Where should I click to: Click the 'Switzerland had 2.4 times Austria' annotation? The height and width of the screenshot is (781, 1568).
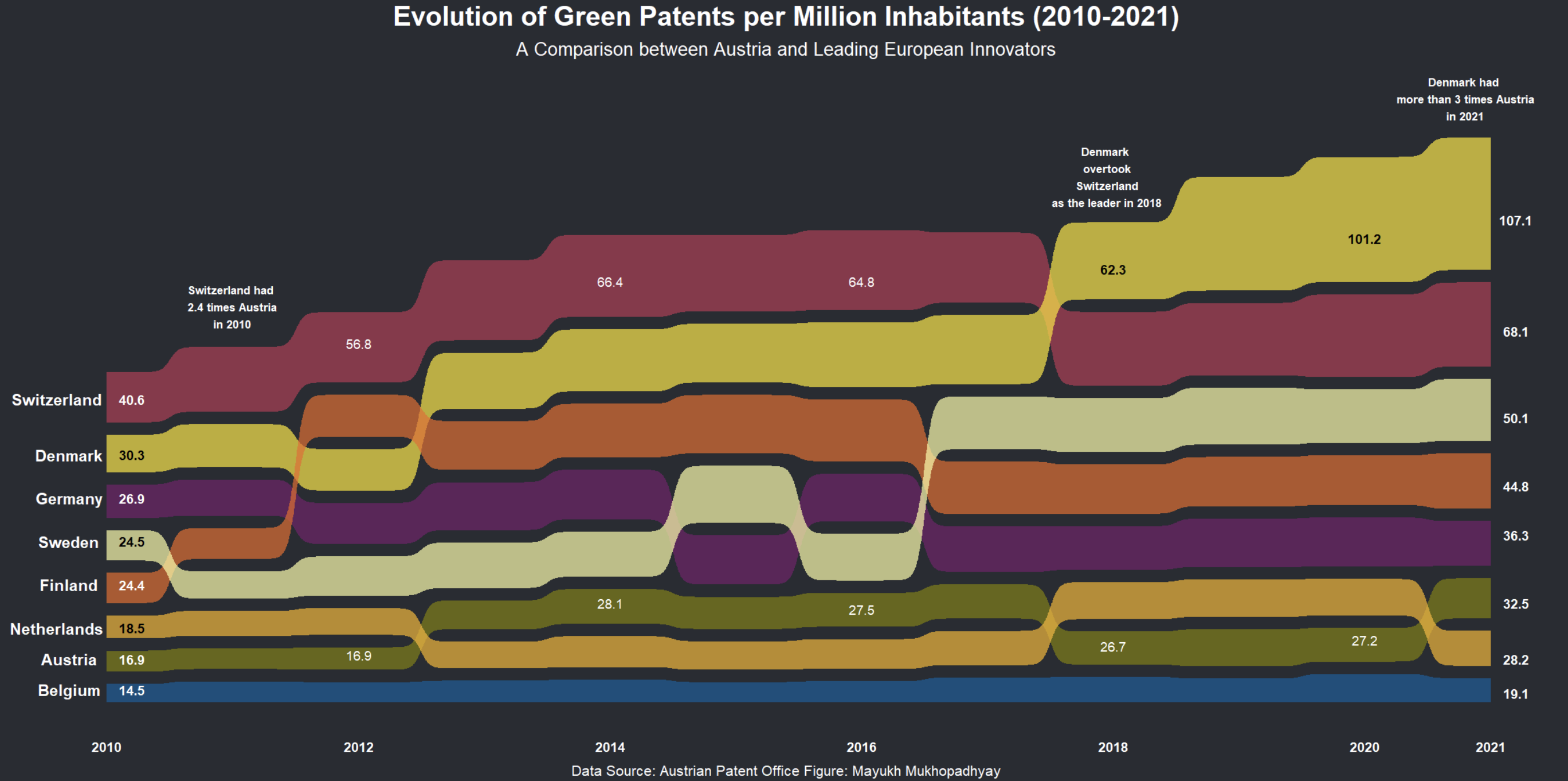(x=232, y=308)
